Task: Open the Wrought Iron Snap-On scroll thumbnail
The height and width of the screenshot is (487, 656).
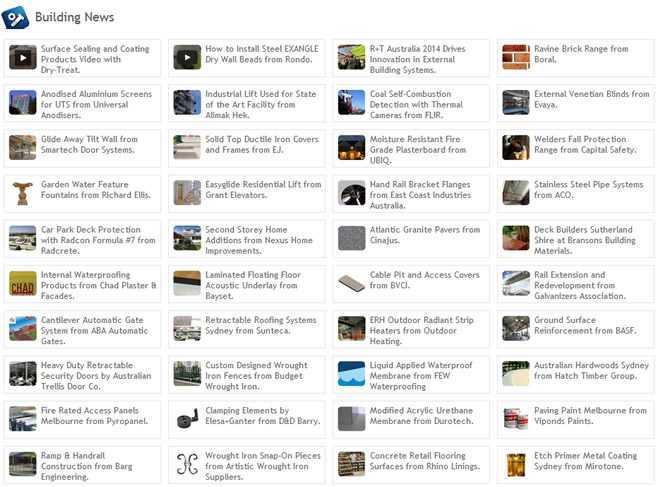Action: (x=187, y=464)
